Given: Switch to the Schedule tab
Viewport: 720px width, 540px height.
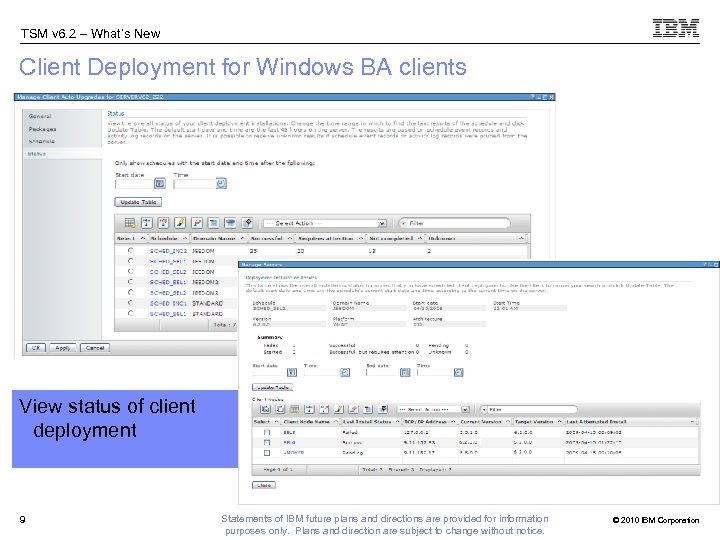Looking at the screenshot, I should (41, 141).
